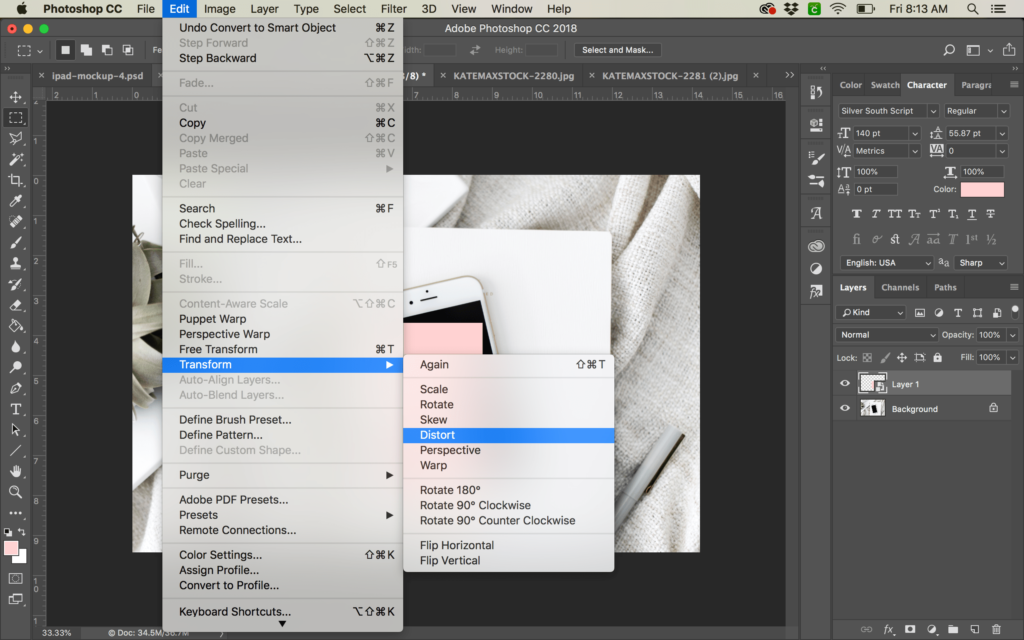Toggle All Caps text style
Viewport: 1024px width, 640px height.
895,214
